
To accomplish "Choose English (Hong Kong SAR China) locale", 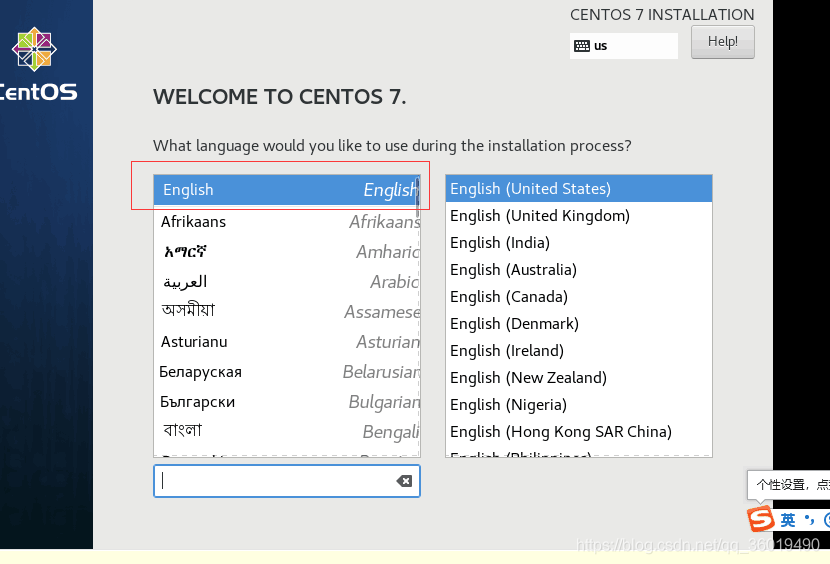I will click(x=579, y=432).
